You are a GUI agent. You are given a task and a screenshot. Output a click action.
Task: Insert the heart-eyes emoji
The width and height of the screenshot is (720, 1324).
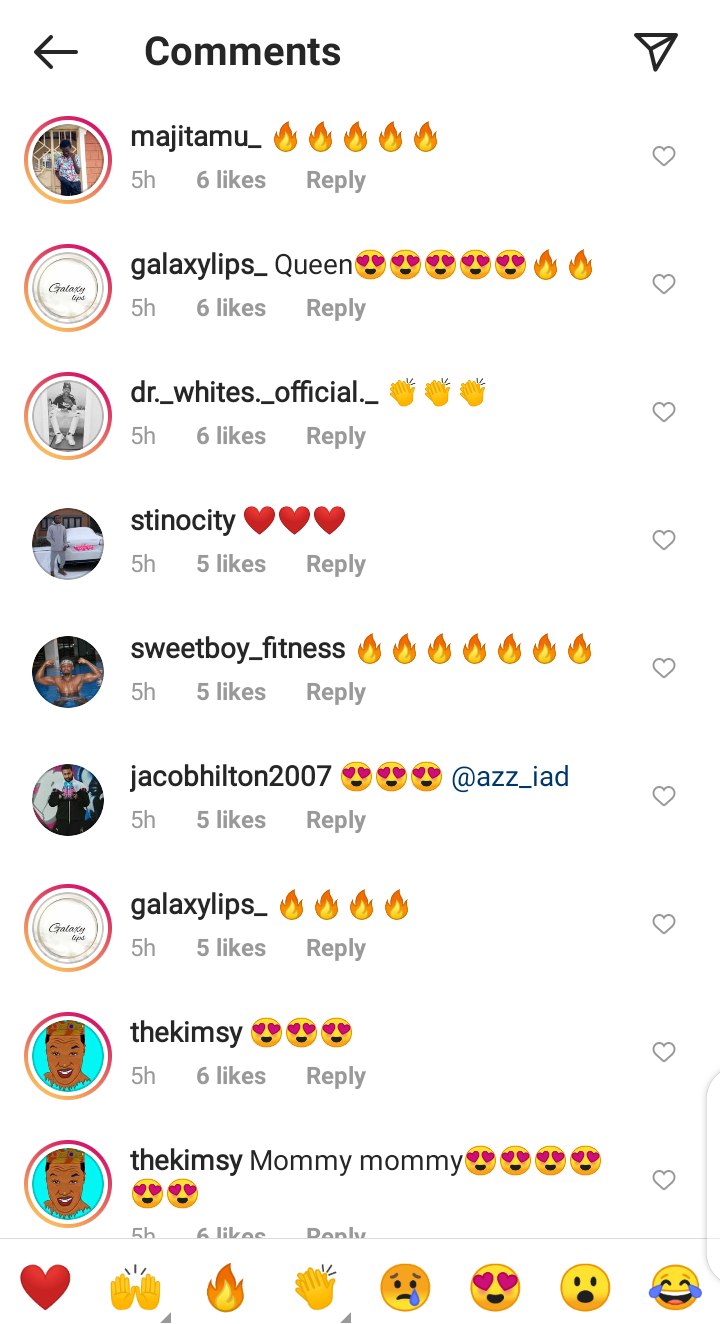click(495, 1287)
